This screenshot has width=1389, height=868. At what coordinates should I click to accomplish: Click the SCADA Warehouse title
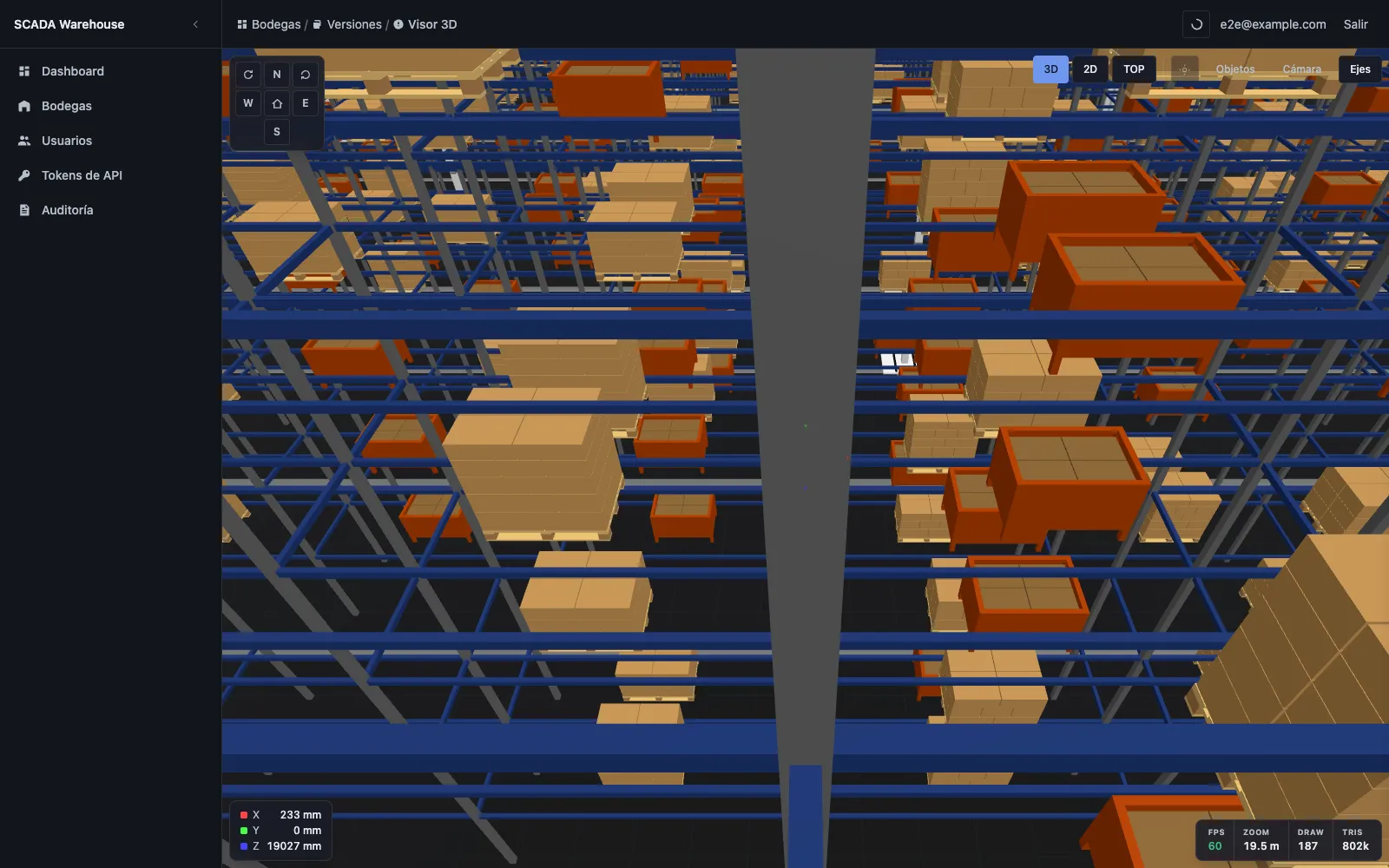click(69, 24)
